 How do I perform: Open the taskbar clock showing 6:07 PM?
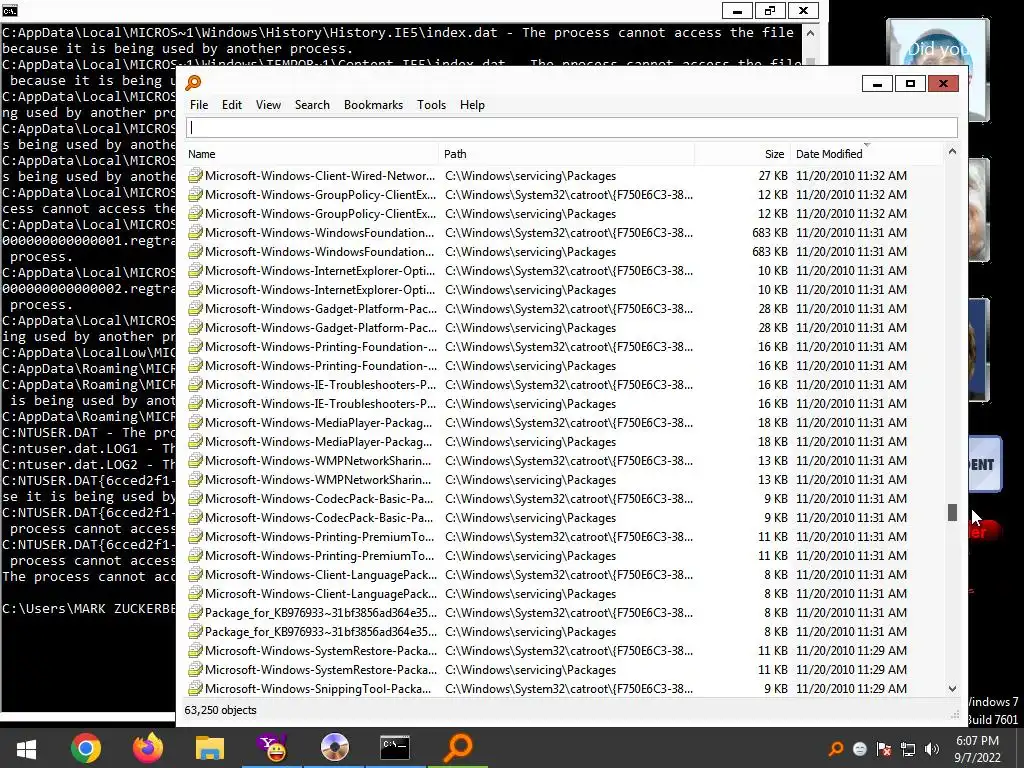pyautogui.click(x=977, y=749)
